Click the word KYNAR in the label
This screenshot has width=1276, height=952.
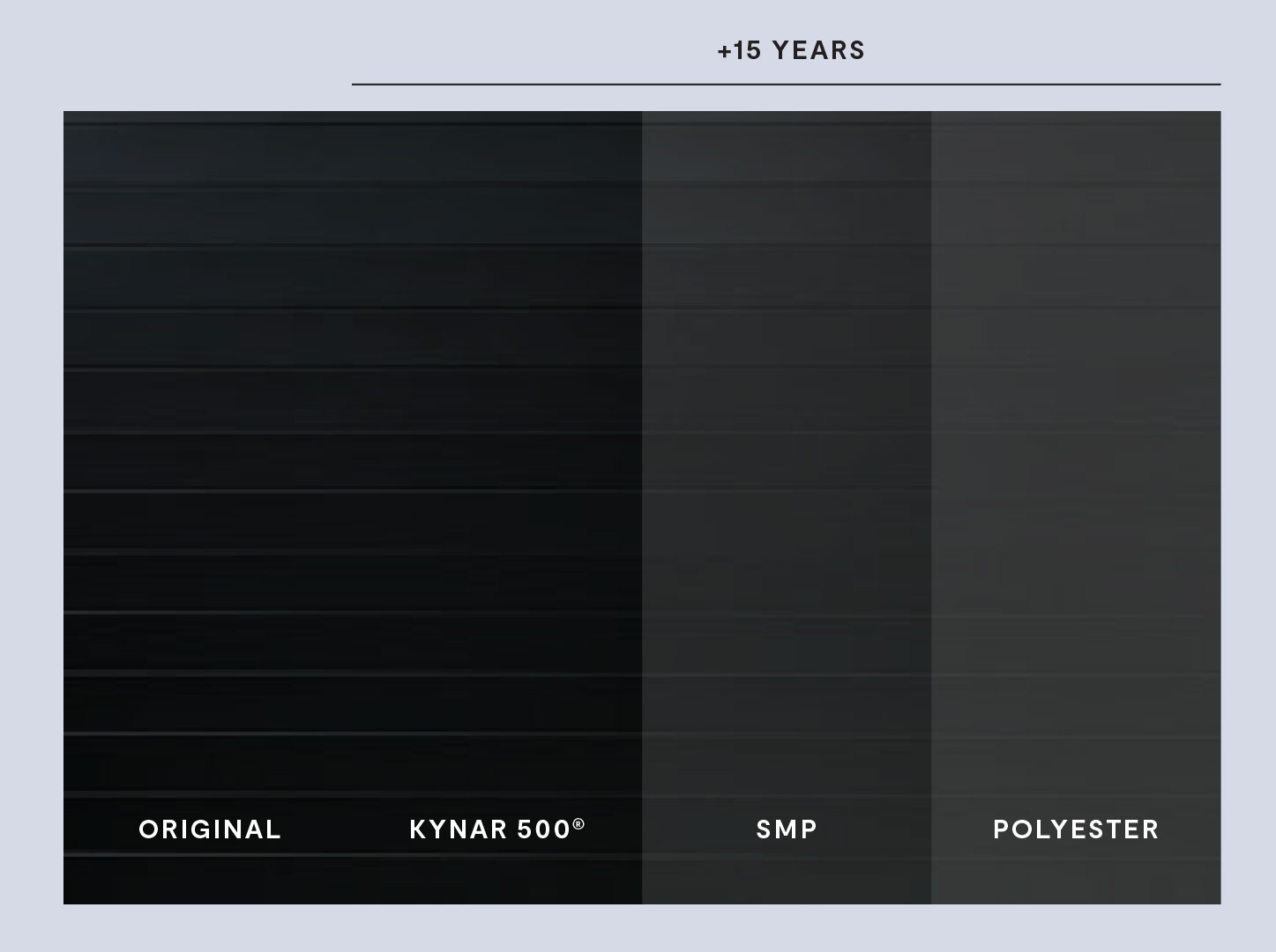click(459, 829)
